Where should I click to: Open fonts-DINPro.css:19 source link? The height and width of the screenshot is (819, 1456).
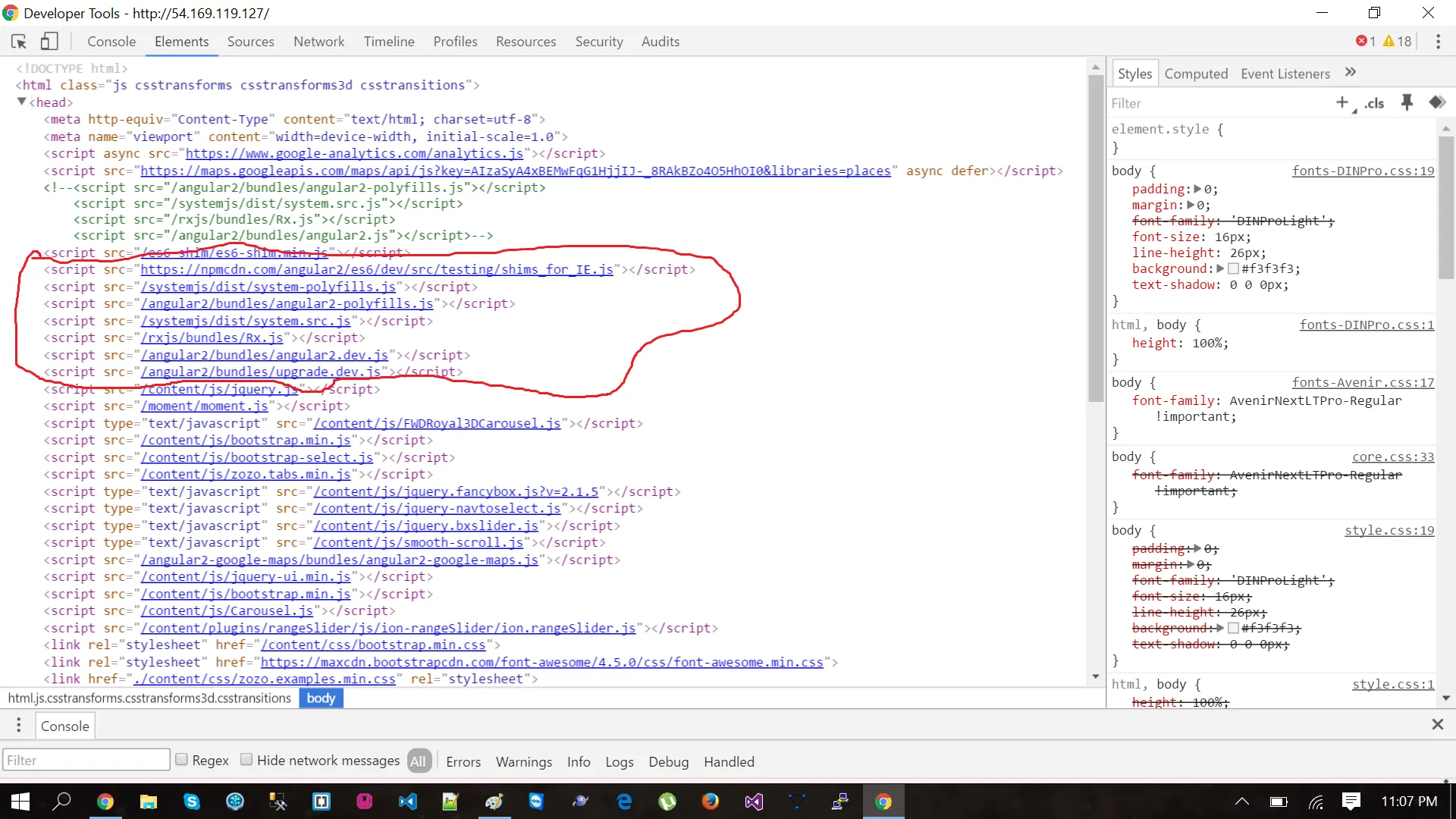pyautogui.click(x=1363, y=171)
